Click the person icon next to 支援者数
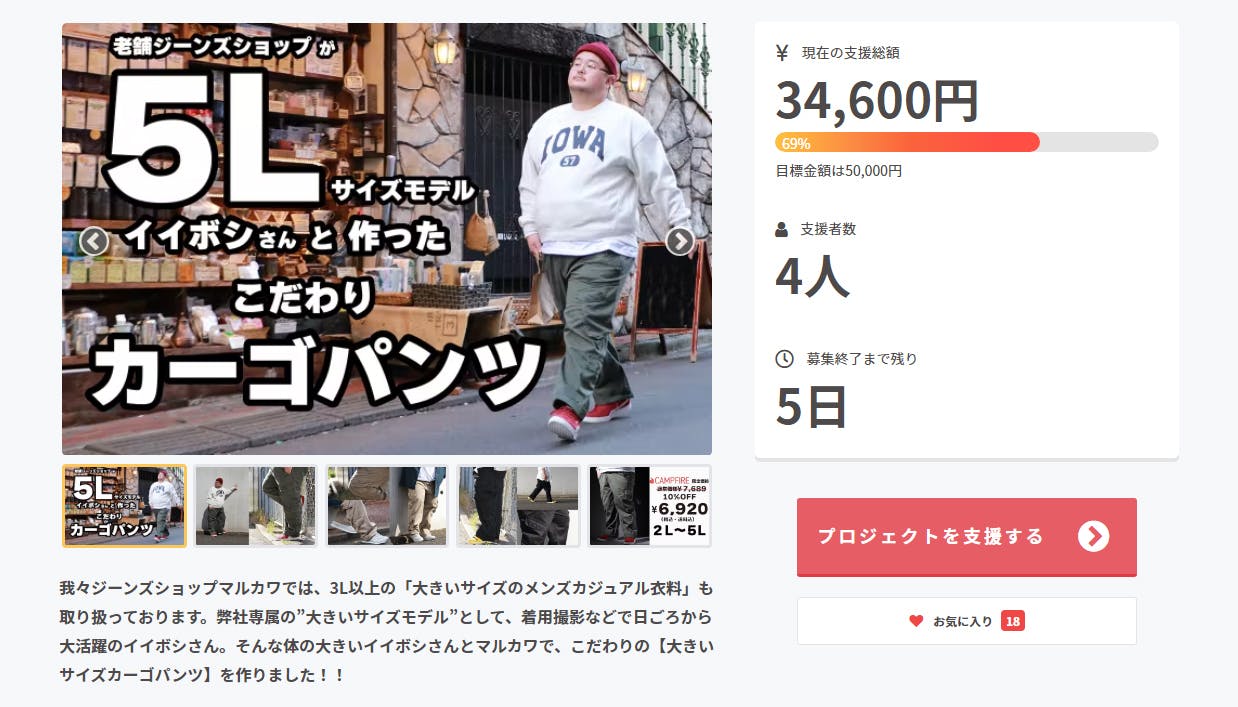1238x707 pixels. [782, 229]
